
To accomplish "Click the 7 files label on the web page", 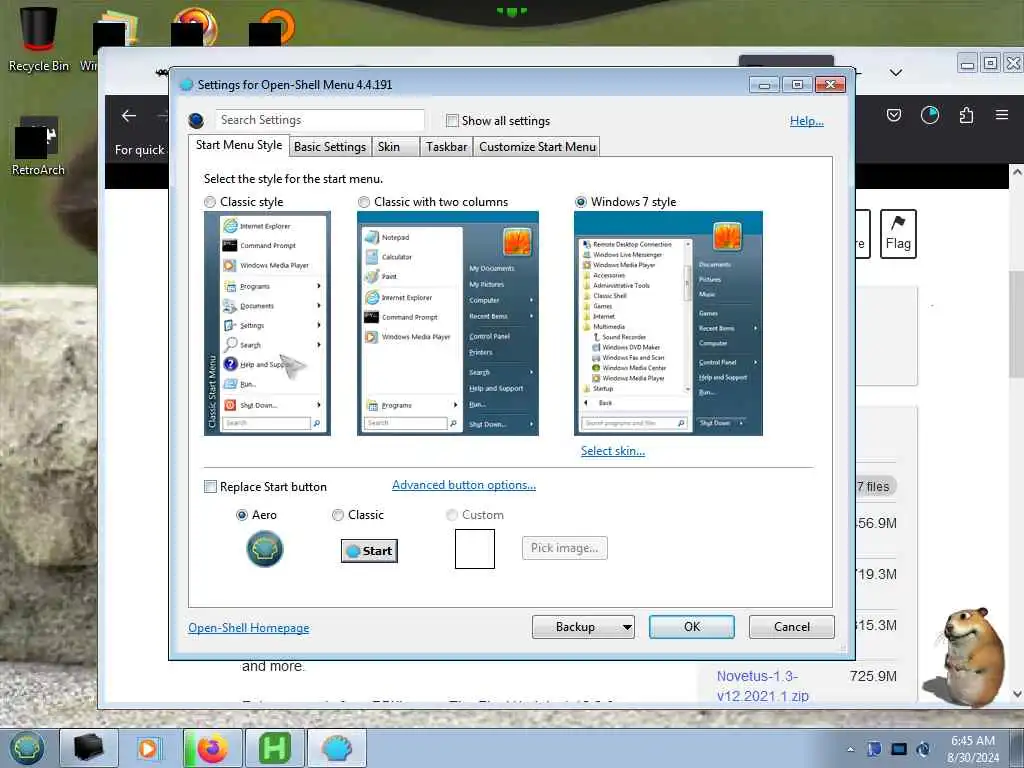I will (874, 487).
